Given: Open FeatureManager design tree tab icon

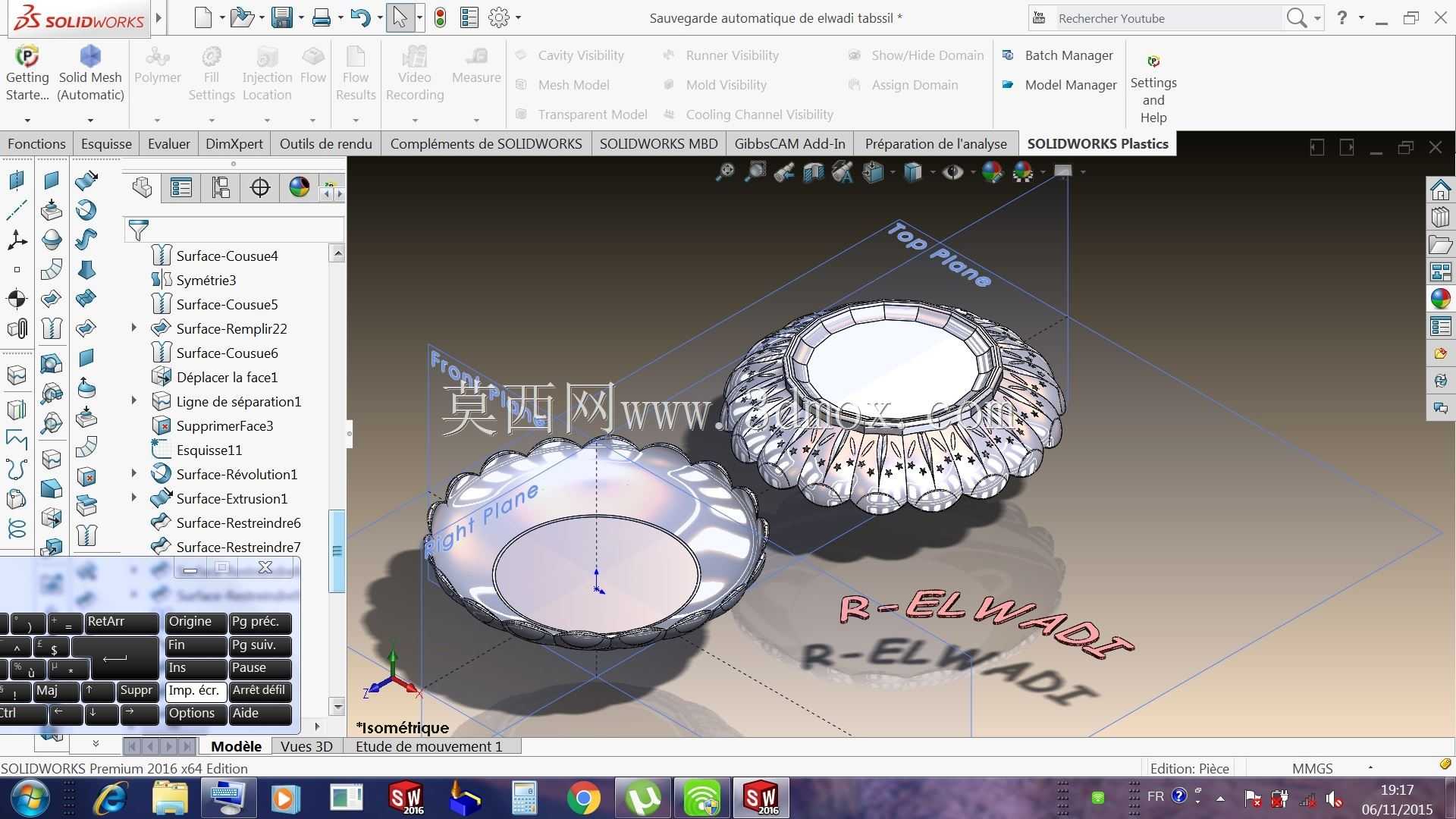Looking at the screenshot, I should click(142, 187).
